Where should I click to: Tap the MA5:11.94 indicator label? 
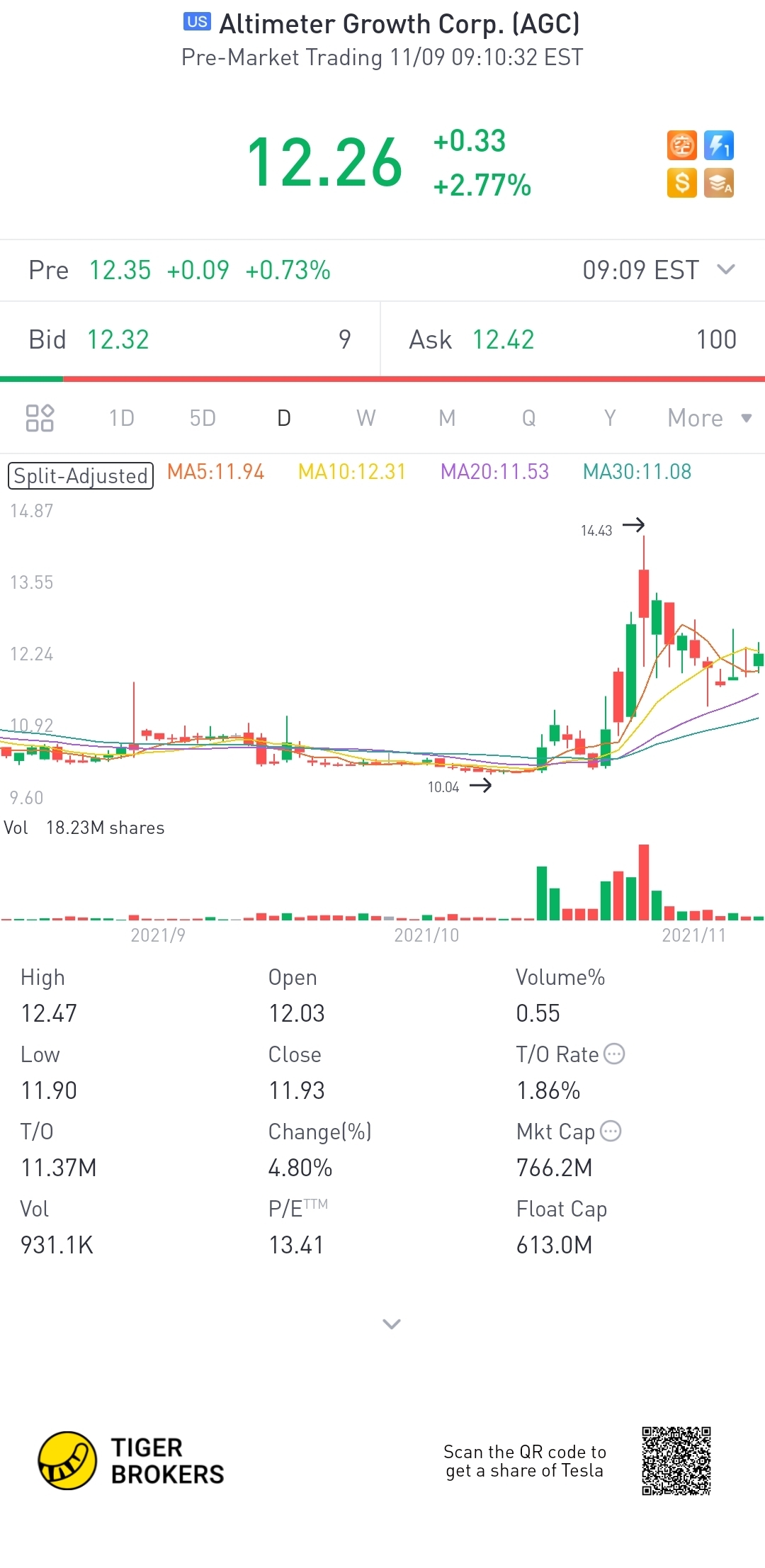[x=215, y=472]
